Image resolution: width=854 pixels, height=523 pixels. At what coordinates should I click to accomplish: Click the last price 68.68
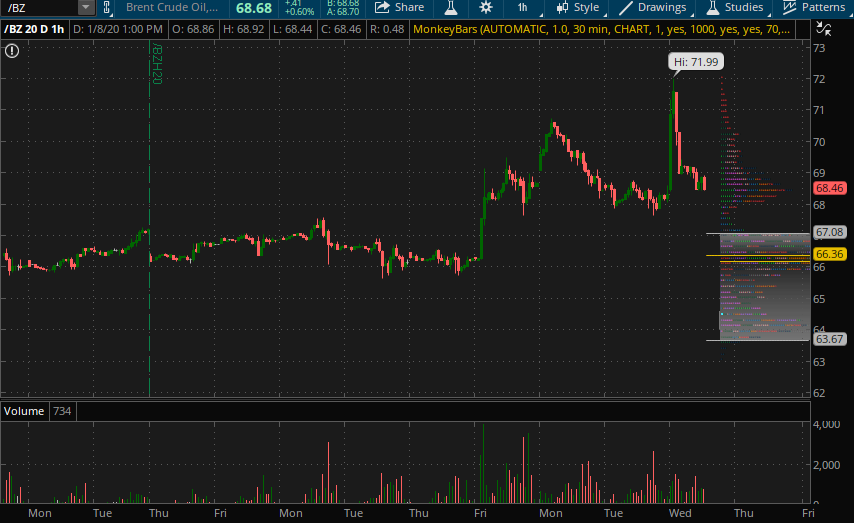click(x=254, y=8)
